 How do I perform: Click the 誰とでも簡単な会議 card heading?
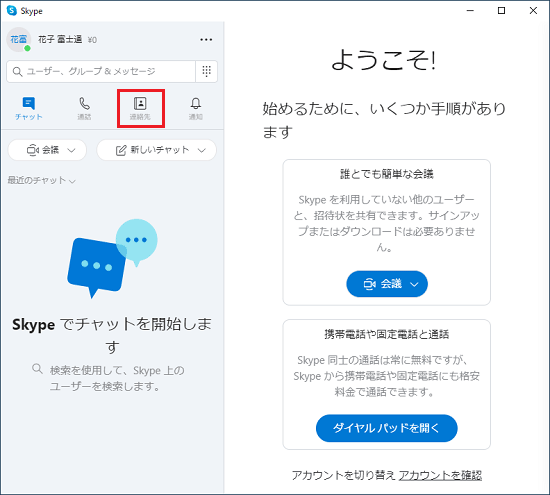(387, 174)
